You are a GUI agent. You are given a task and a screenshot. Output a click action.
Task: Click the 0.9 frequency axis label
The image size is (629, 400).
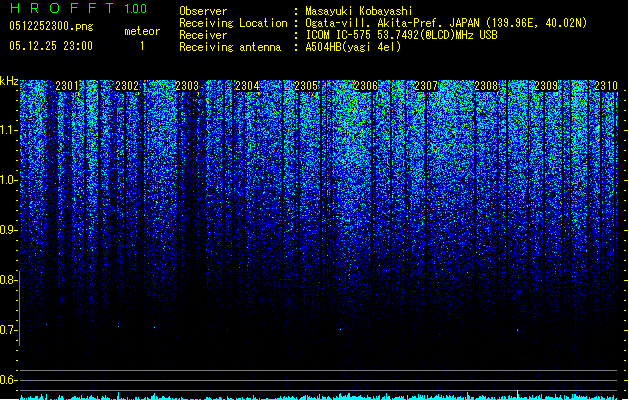click(7, 230)
